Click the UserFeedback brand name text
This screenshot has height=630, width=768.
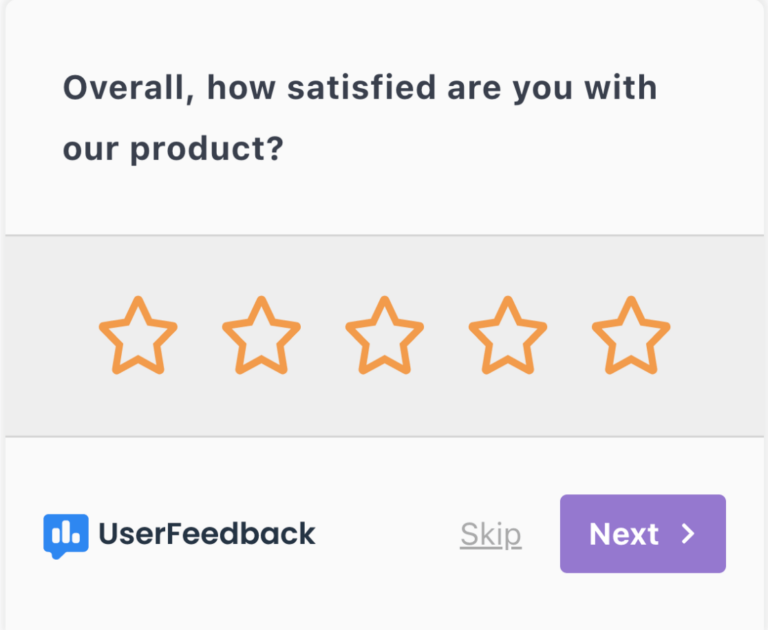(206, 534)
